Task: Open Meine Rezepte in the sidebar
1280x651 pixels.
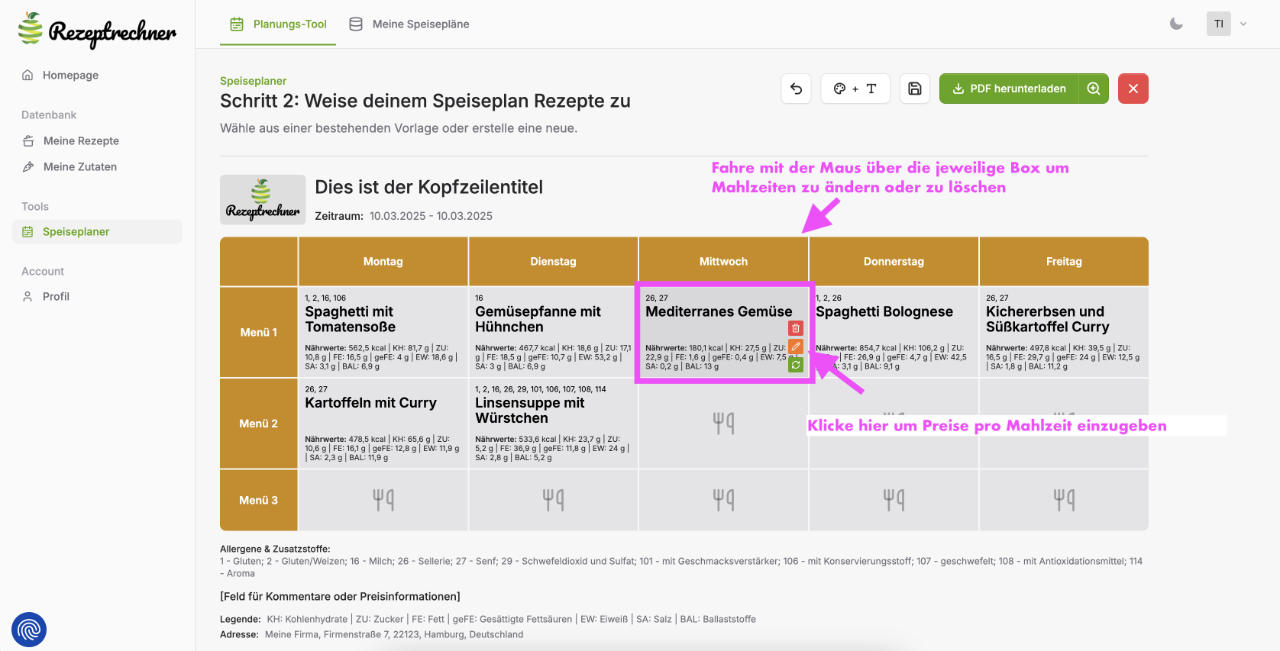Action: click(80, 141)
